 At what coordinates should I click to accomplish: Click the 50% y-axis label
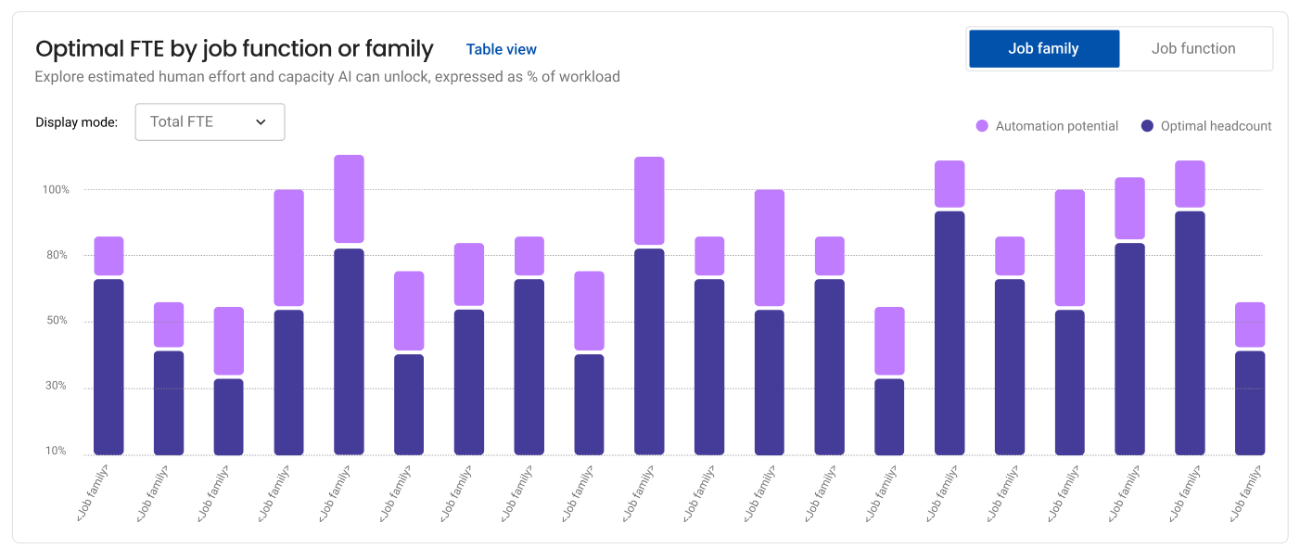click(54, 321)
